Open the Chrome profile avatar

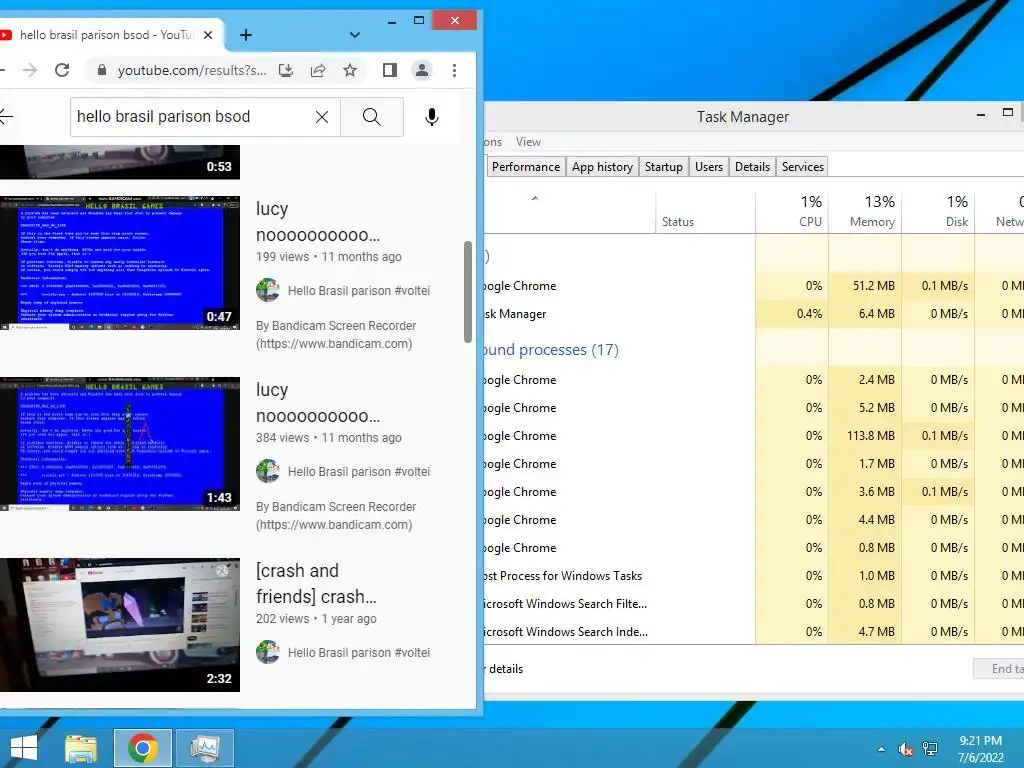click(422, 70)
